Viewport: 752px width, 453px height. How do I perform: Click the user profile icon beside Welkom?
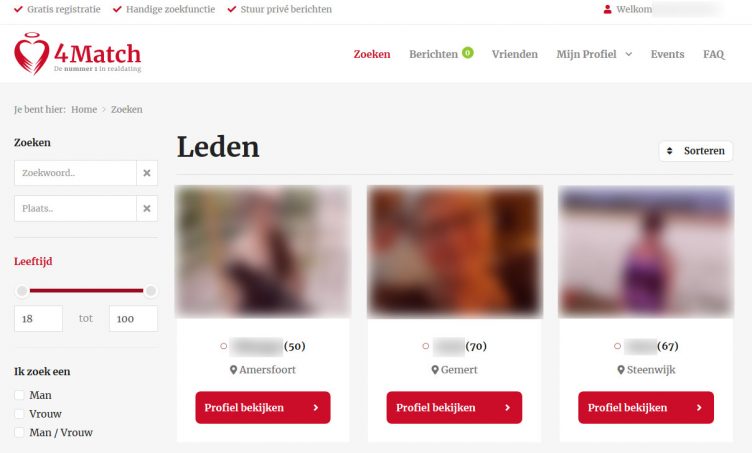click(607, 9)
